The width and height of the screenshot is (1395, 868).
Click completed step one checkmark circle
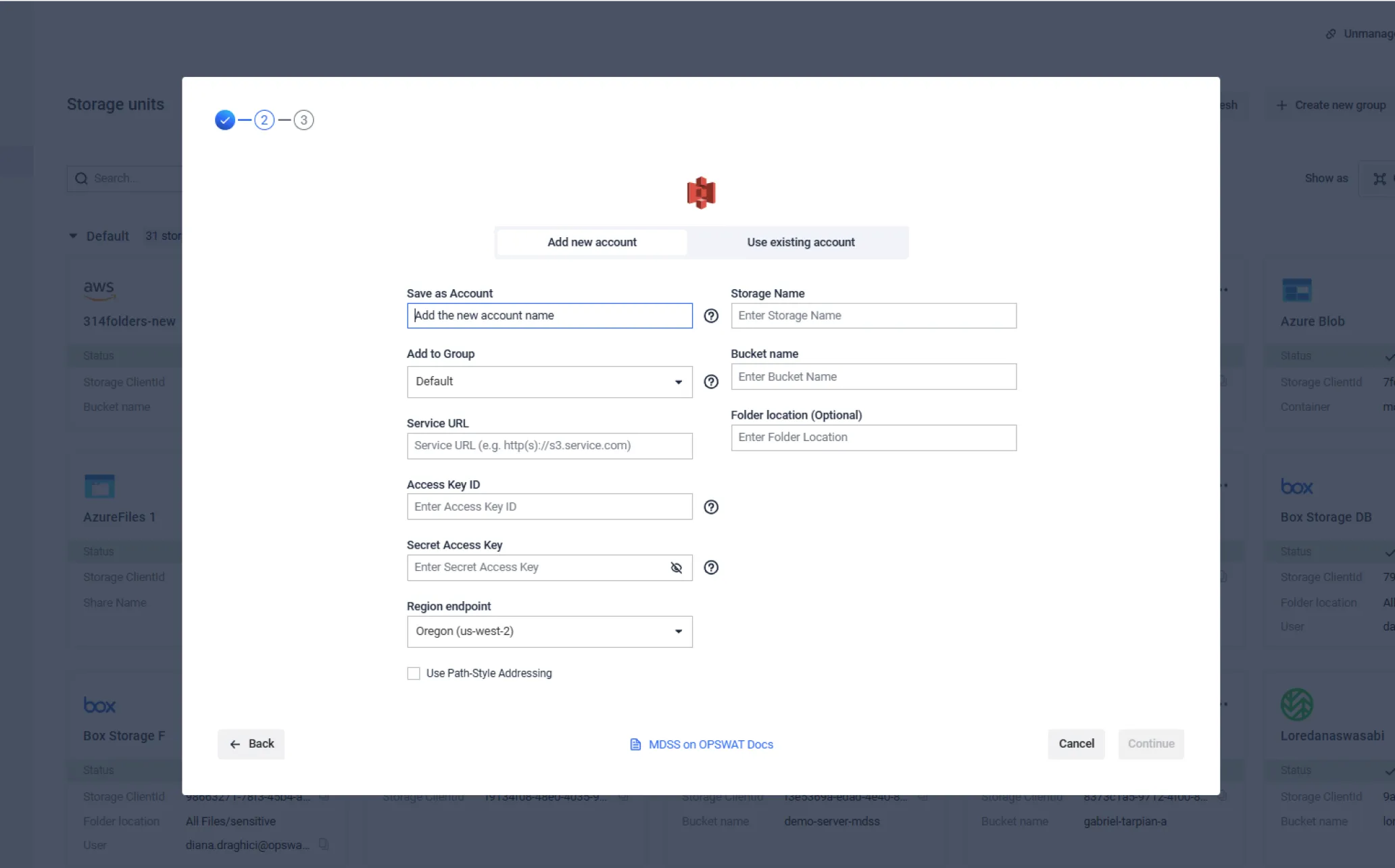click(224, 120)
